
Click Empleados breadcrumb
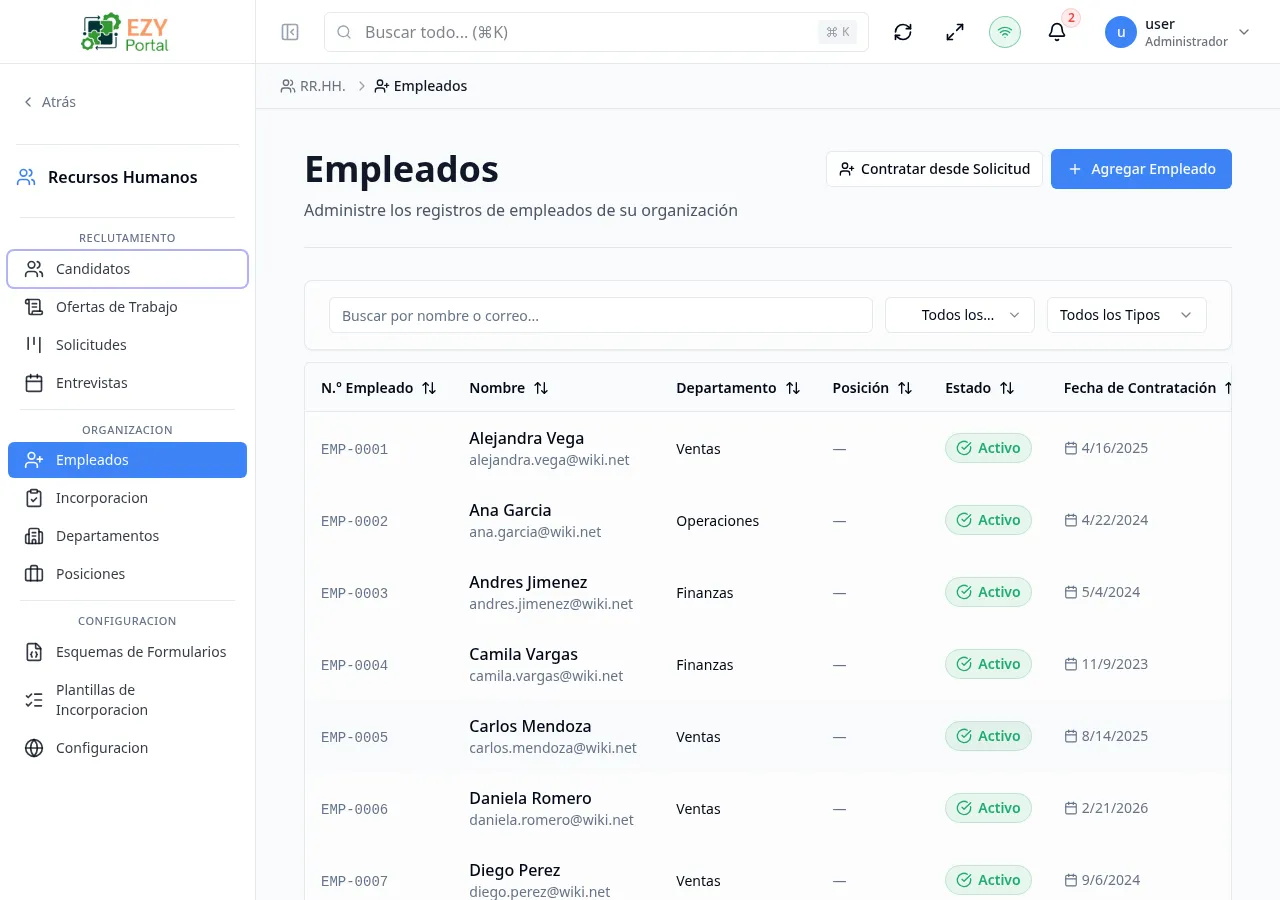pyautogui.click(x=421, y=86)
